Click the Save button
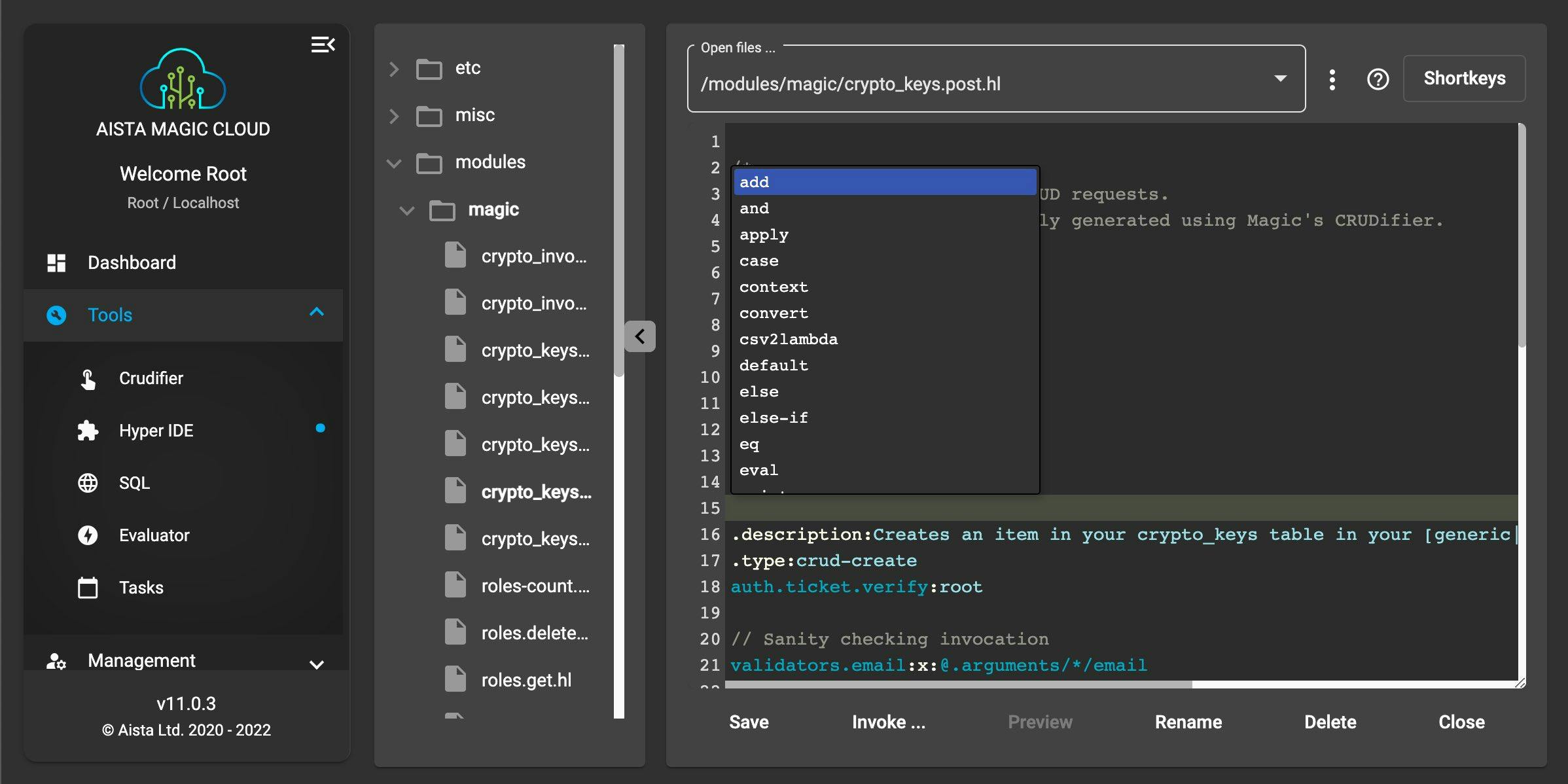 749,722
